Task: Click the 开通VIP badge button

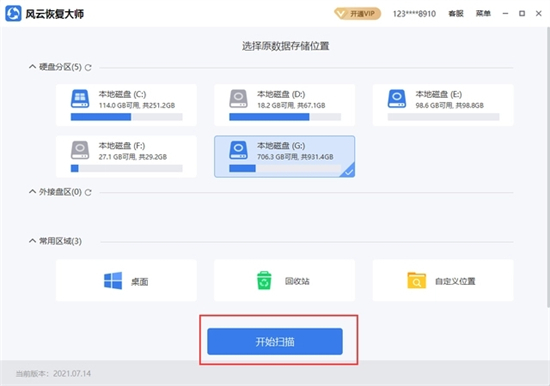Action: coord(357,14)
